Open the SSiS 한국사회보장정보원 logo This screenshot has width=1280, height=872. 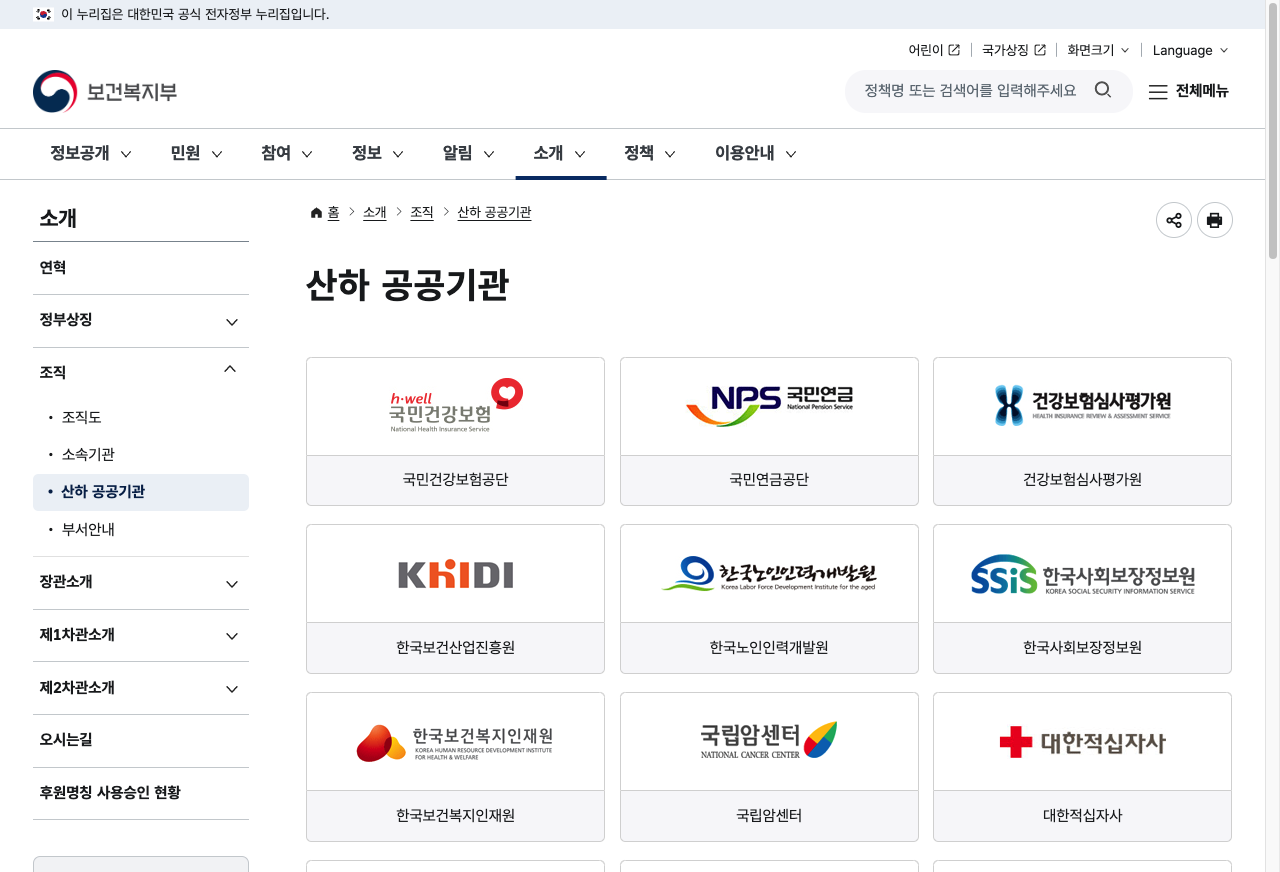[x=1082, y=575]
